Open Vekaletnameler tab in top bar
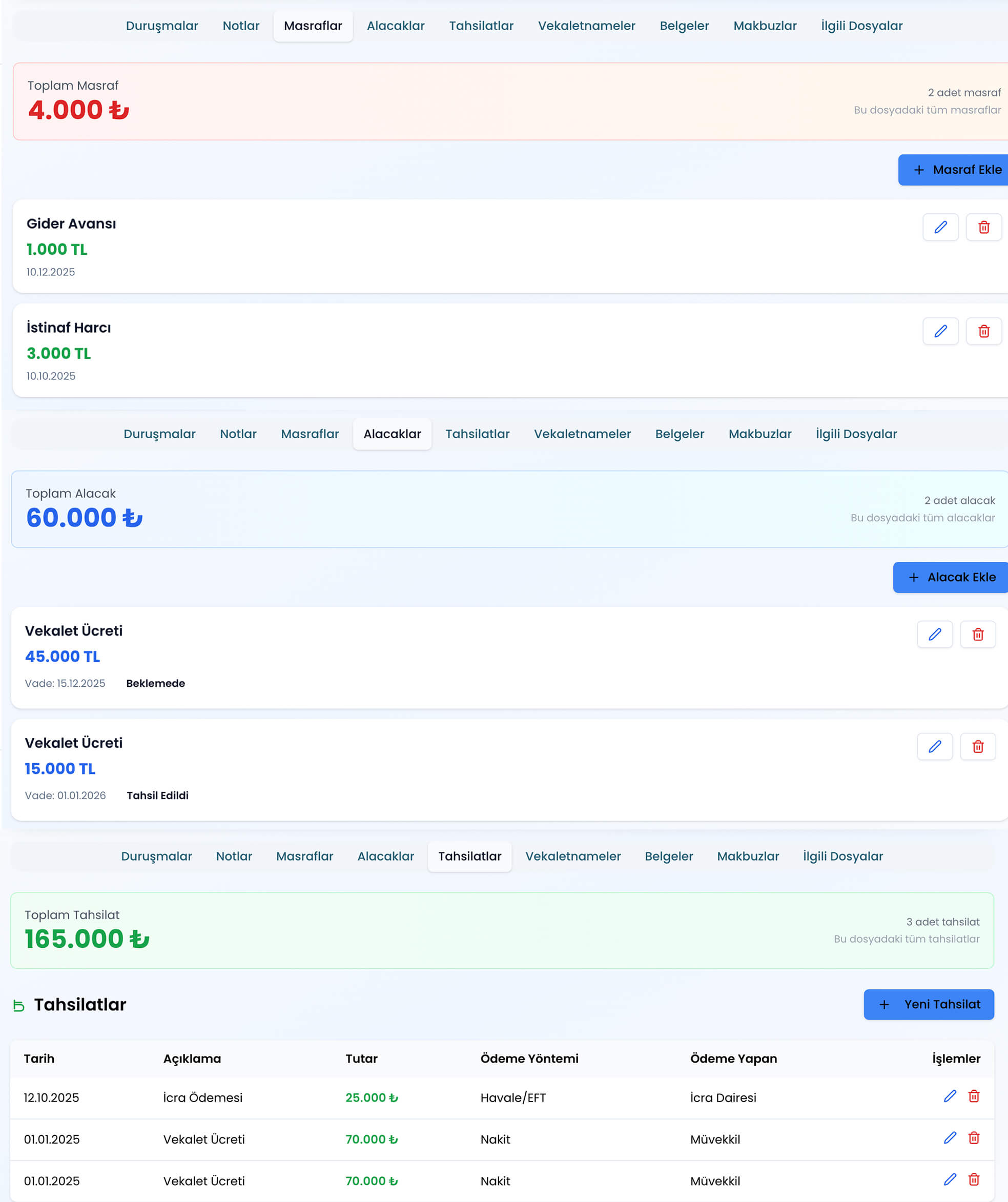1008x1202 pixels. point(586,26)
